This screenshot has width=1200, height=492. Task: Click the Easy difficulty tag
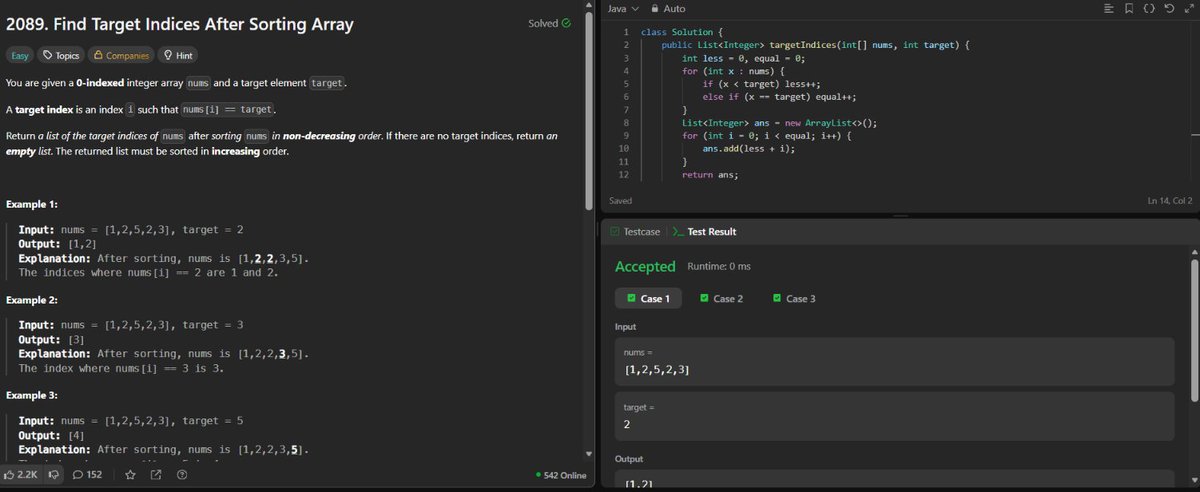19,56
